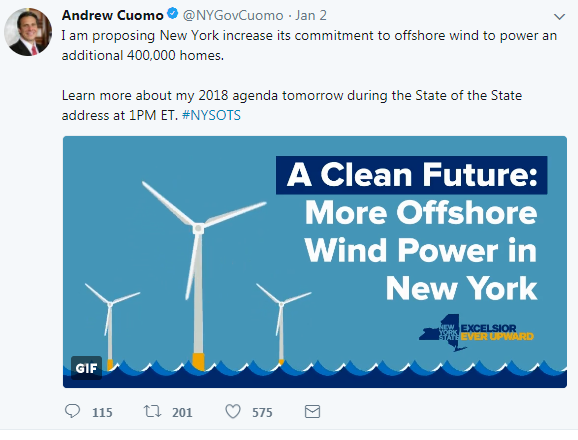Retweet using the retweet arrows icon
578x440 pixels.
152,411
